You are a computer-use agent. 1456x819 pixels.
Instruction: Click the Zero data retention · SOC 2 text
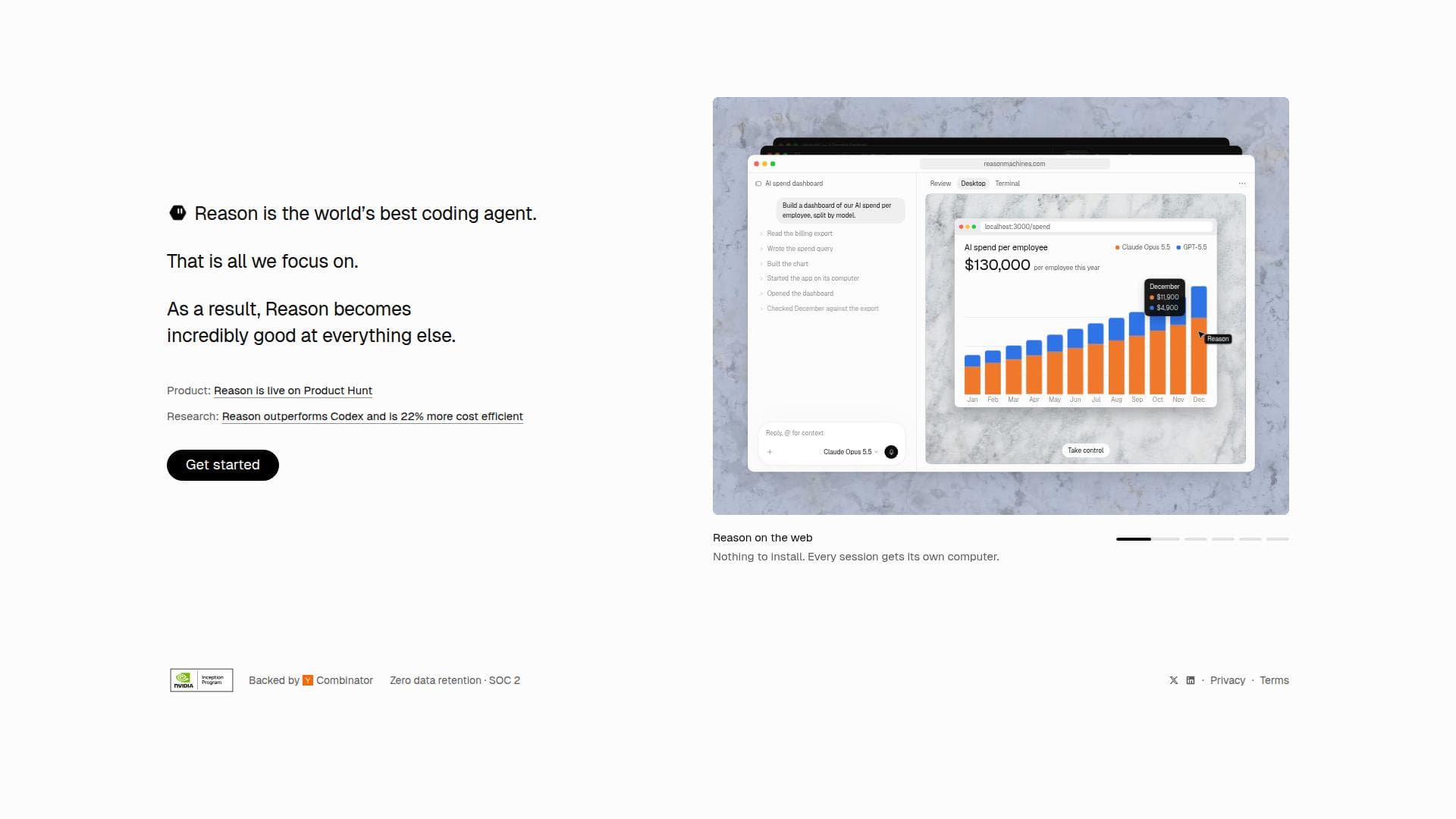coord(455,680)
